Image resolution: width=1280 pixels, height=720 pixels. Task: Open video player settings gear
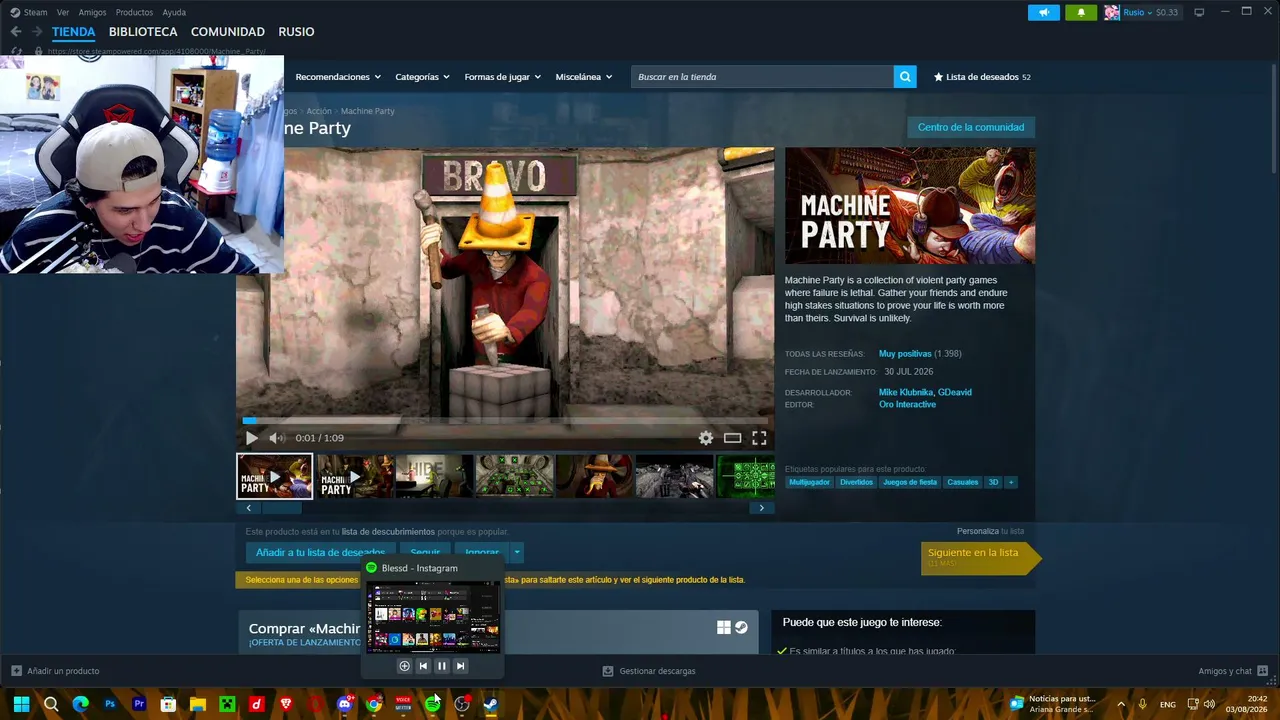pos(706,438)
